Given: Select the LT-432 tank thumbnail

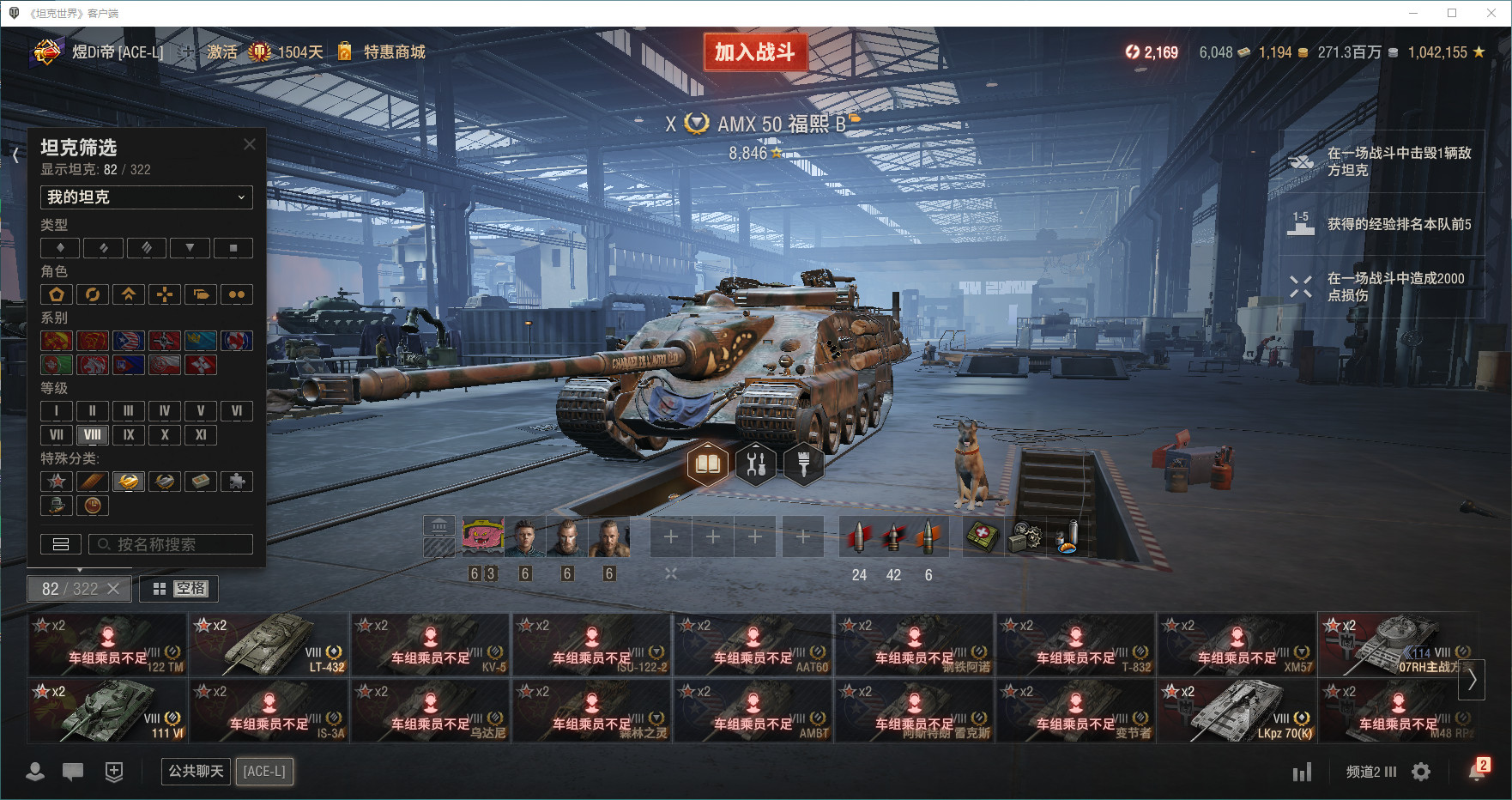Looking at the screenshot, I should 269,645.
